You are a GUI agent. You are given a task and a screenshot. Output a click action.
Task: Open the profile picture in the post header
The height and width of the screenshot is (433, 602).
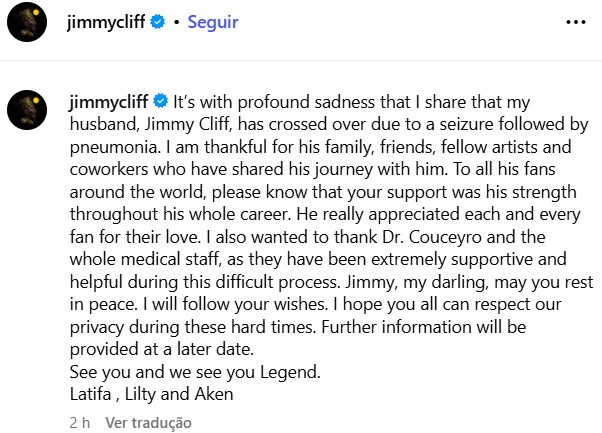[27, 22]
